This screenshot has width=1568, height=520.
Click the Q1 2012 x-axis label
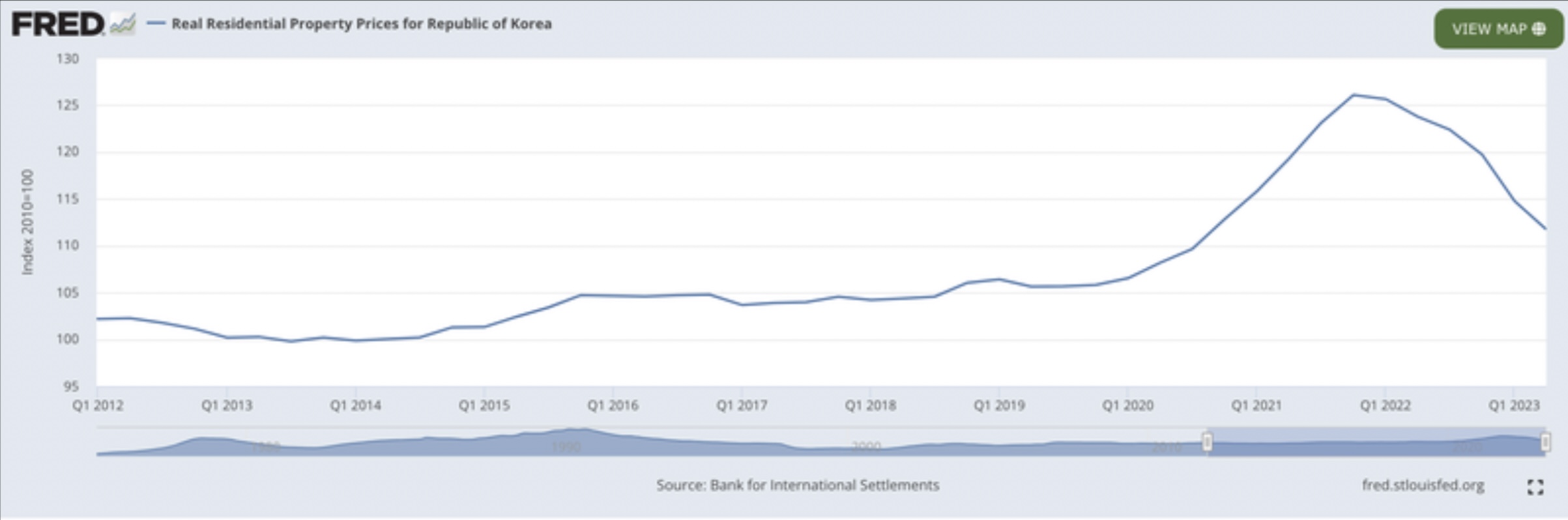coord(98,405)
